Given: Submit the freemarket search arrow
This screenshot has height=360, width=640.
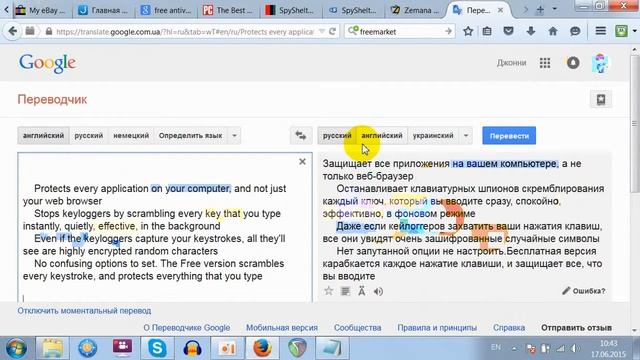Looking at the screenshot, I should pyautogui.click(x=448, y=31).
